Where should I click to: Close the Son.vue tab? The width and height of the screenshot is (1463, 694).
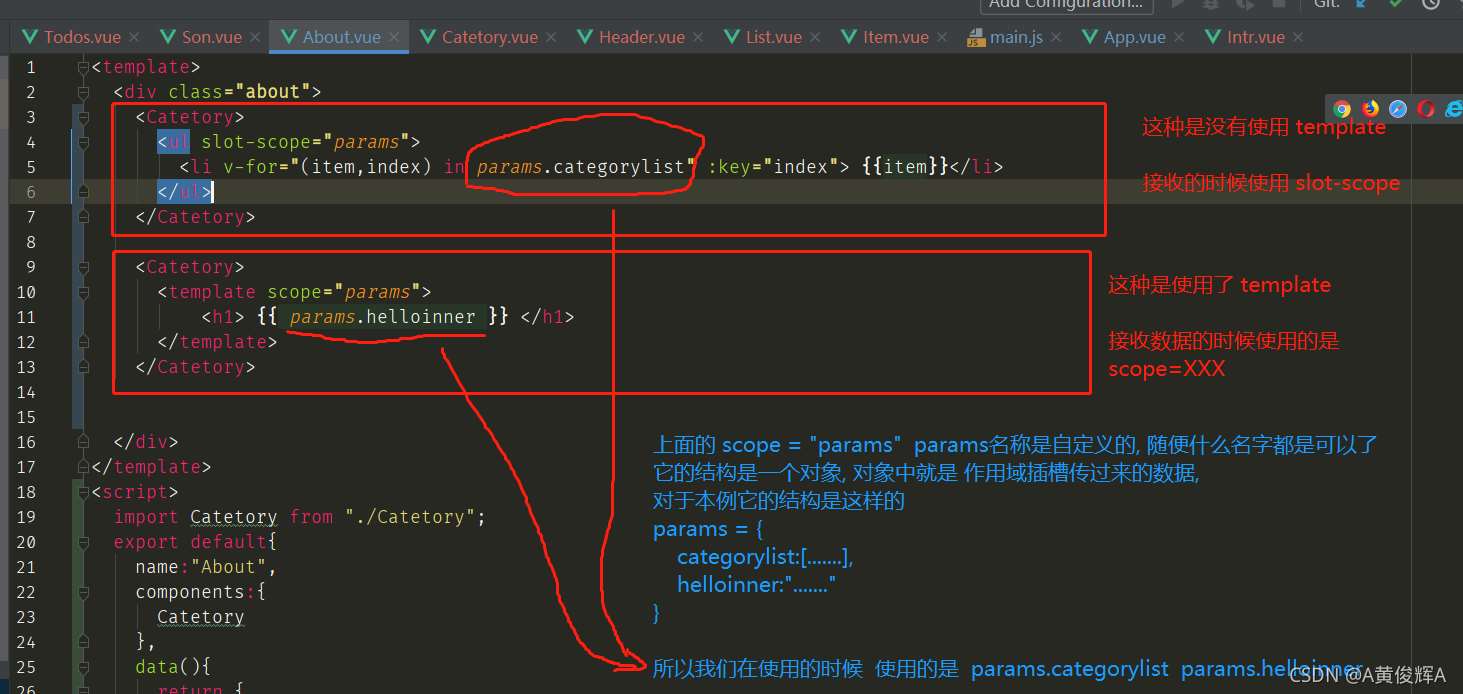tap(255, 37)
